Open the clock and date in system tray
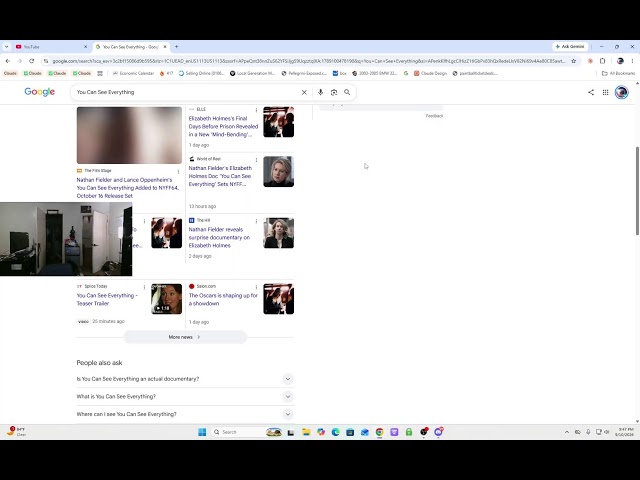640x480 pixels. tap(625, 432)
